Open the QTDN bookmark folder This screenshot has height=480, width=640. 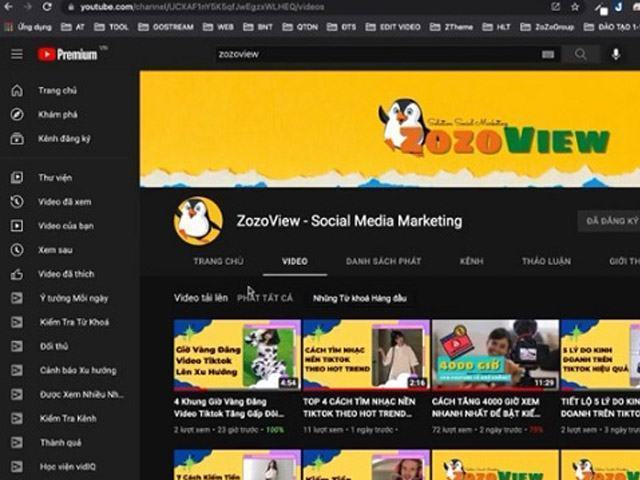point(300,27)
